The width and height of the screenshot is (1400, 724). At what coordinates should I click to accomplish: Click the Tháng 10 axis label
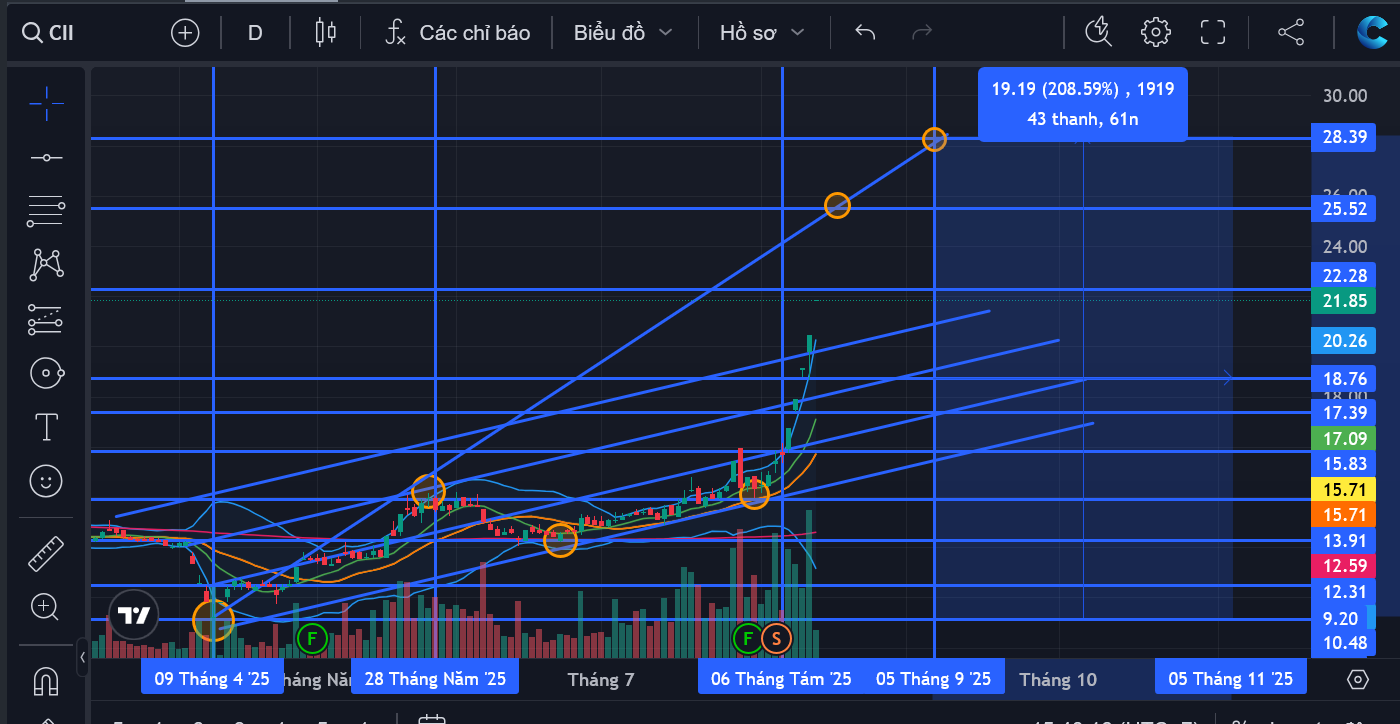[x=1058, y=680]
